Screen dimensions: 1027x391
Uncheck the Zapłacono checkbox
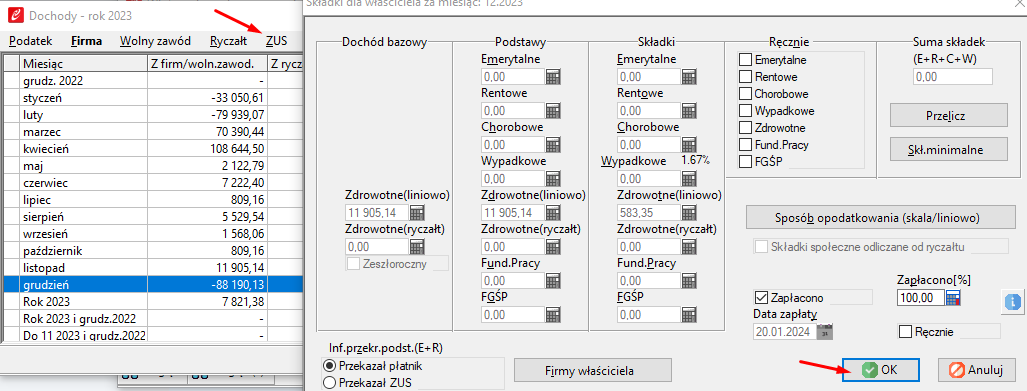tap(761, 298)
